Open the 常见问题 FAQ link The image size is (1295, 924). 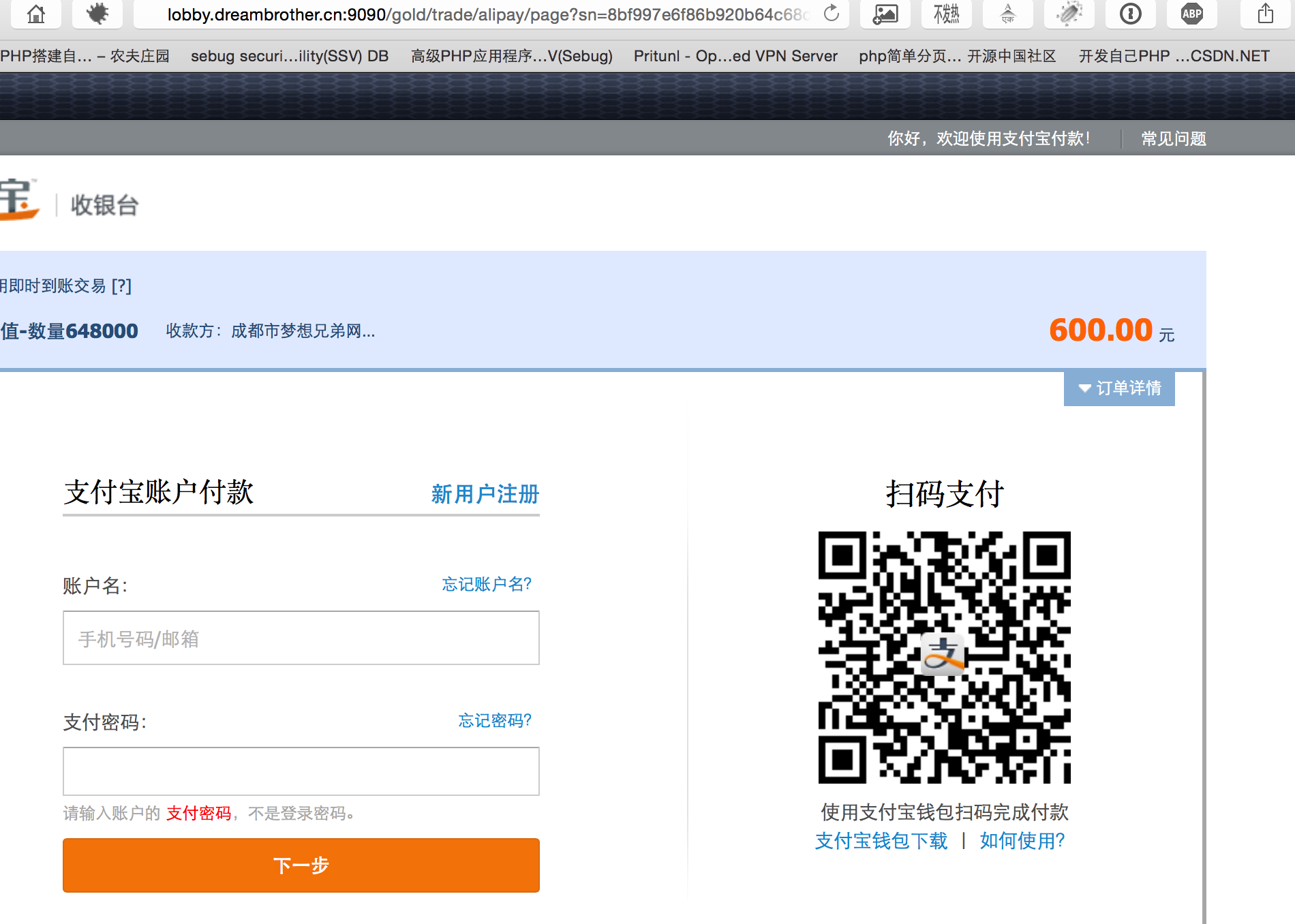tap(1174, 139)
